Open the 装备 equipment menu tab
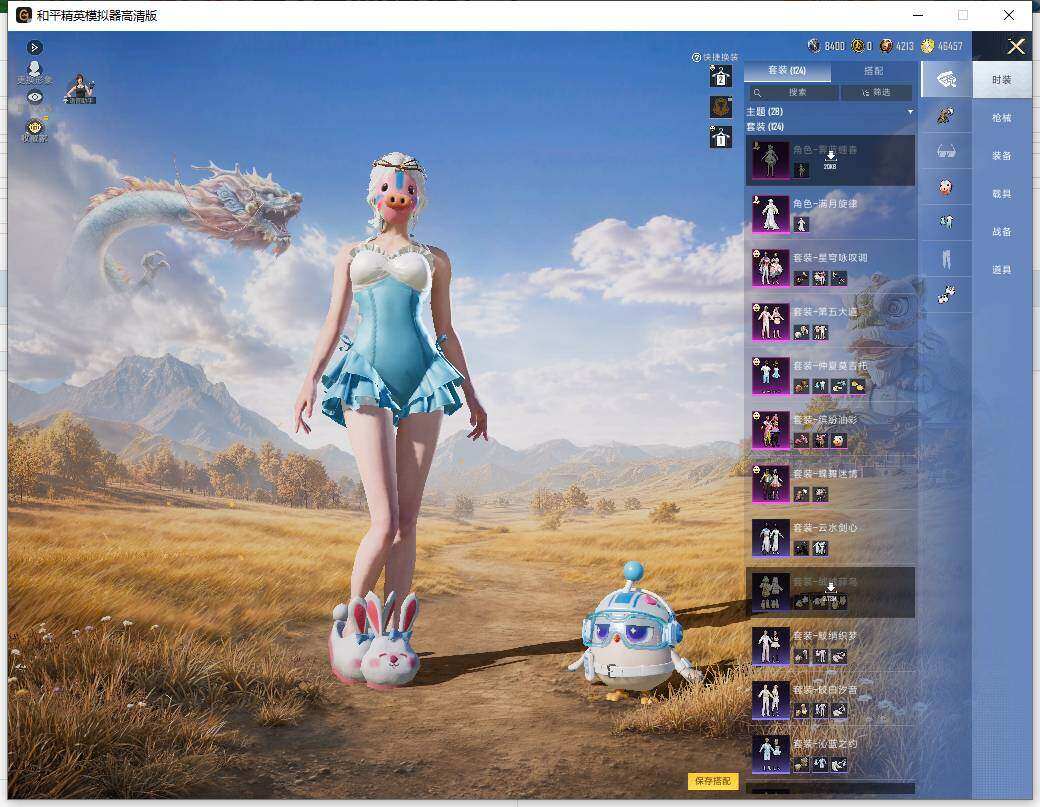Viewport: 1040px width, 807px height. (1002, 155)
